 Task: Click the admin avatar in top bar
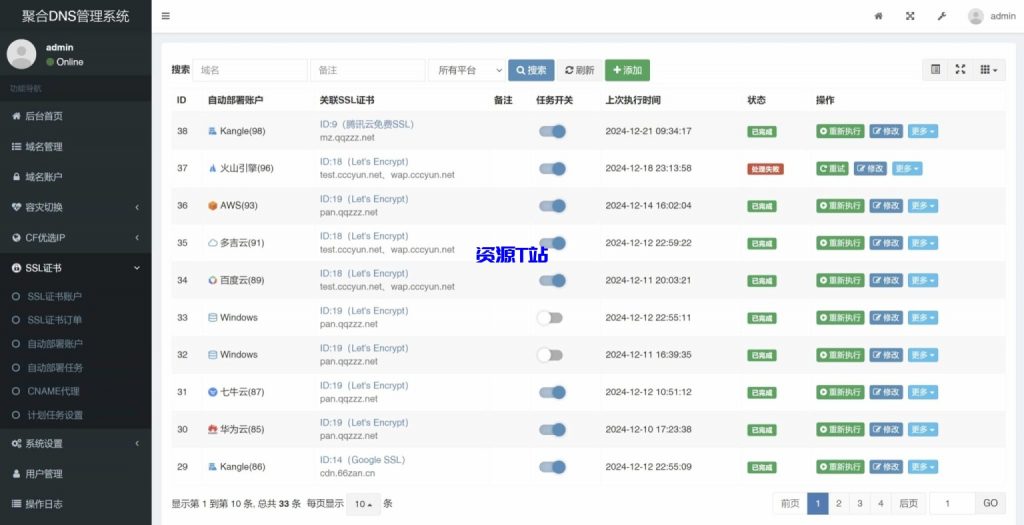(976, 16)
